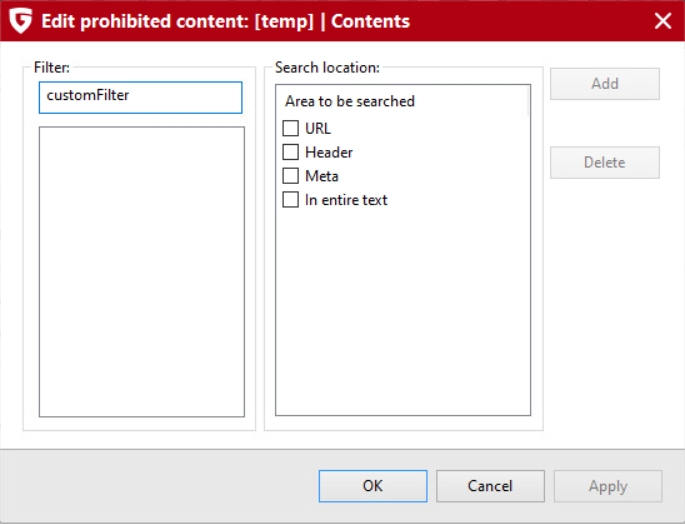Click the Add button

605,83
